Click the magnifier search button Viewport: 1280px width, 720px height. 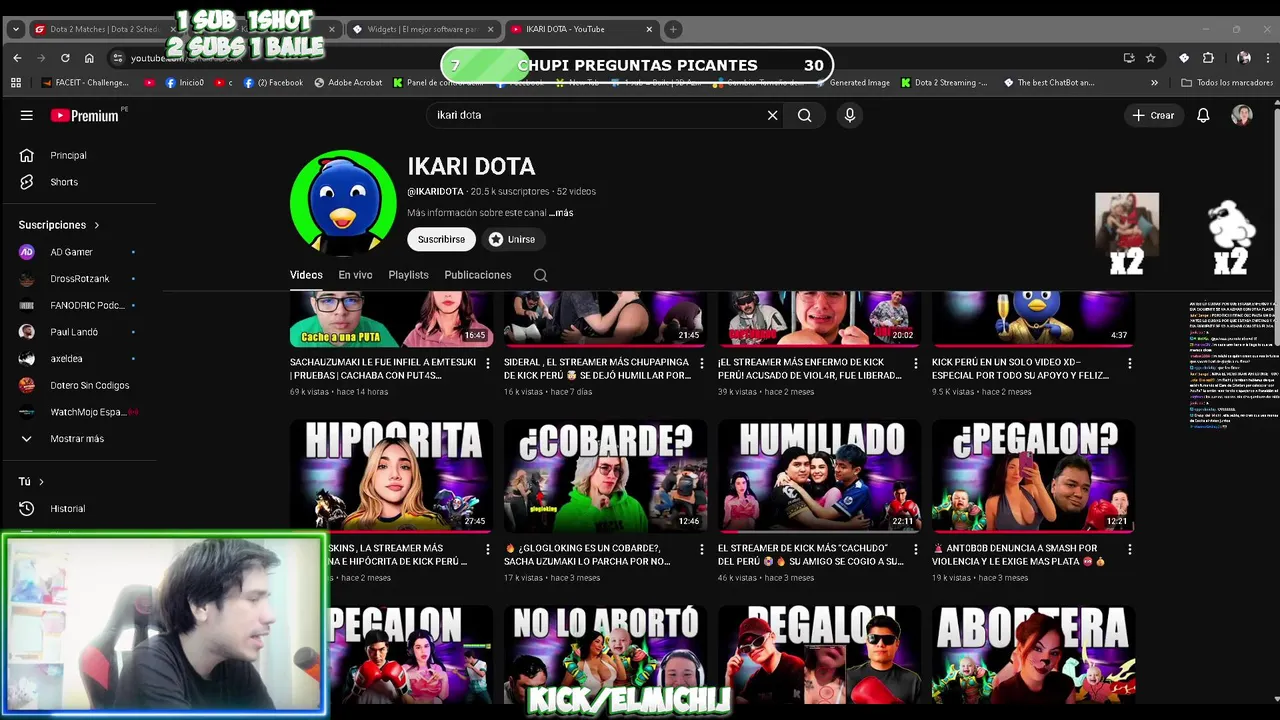point(804,115)
